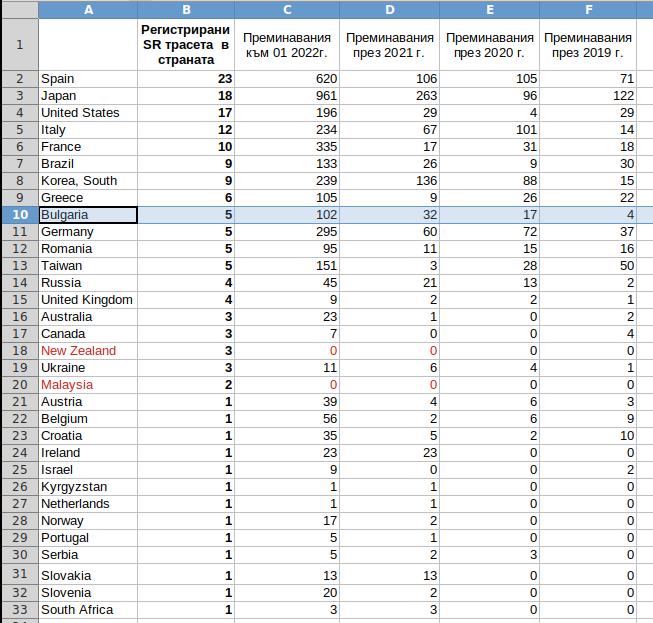Click the column B header

pyautogui.click(x=187, y=9)
